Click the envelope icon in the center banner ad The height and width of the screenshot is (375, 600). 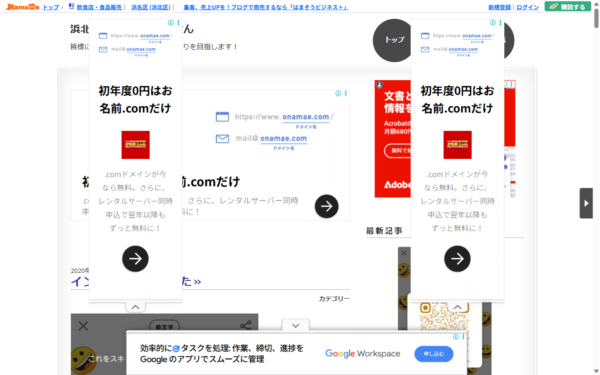(222, 139)
